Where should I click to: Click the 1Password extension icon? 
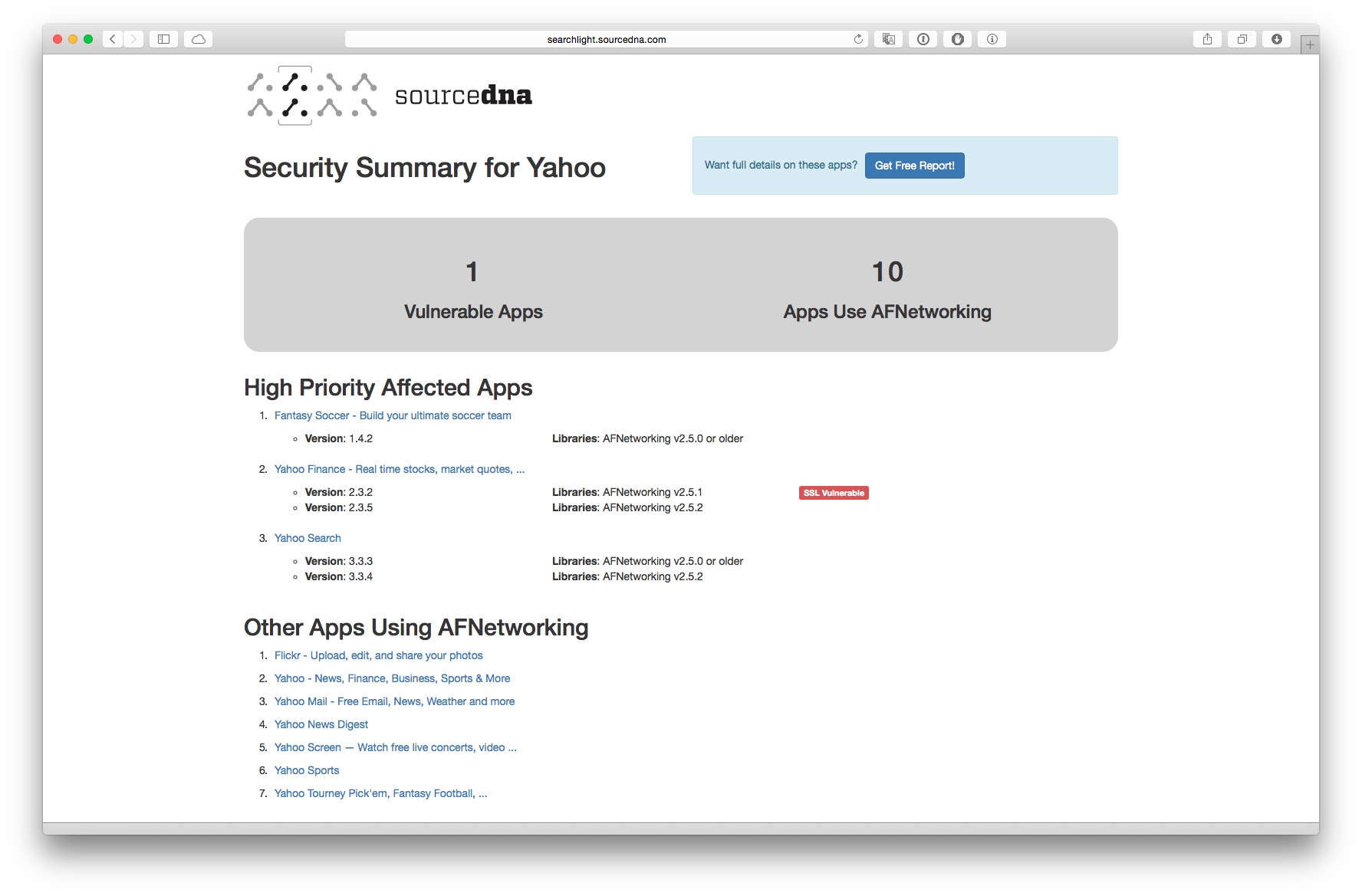coord(923,39)
